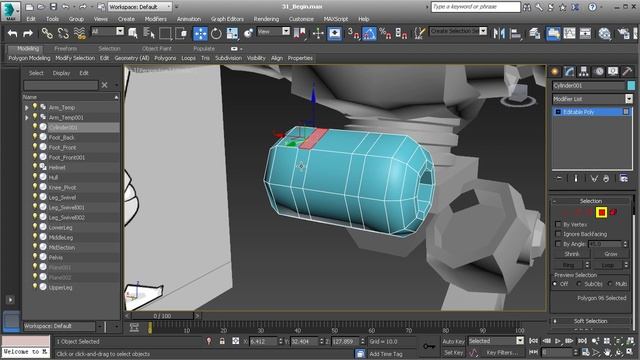Open the Geometry (All) ribbon panel
The image size is (640, 360).
(131, 58)
